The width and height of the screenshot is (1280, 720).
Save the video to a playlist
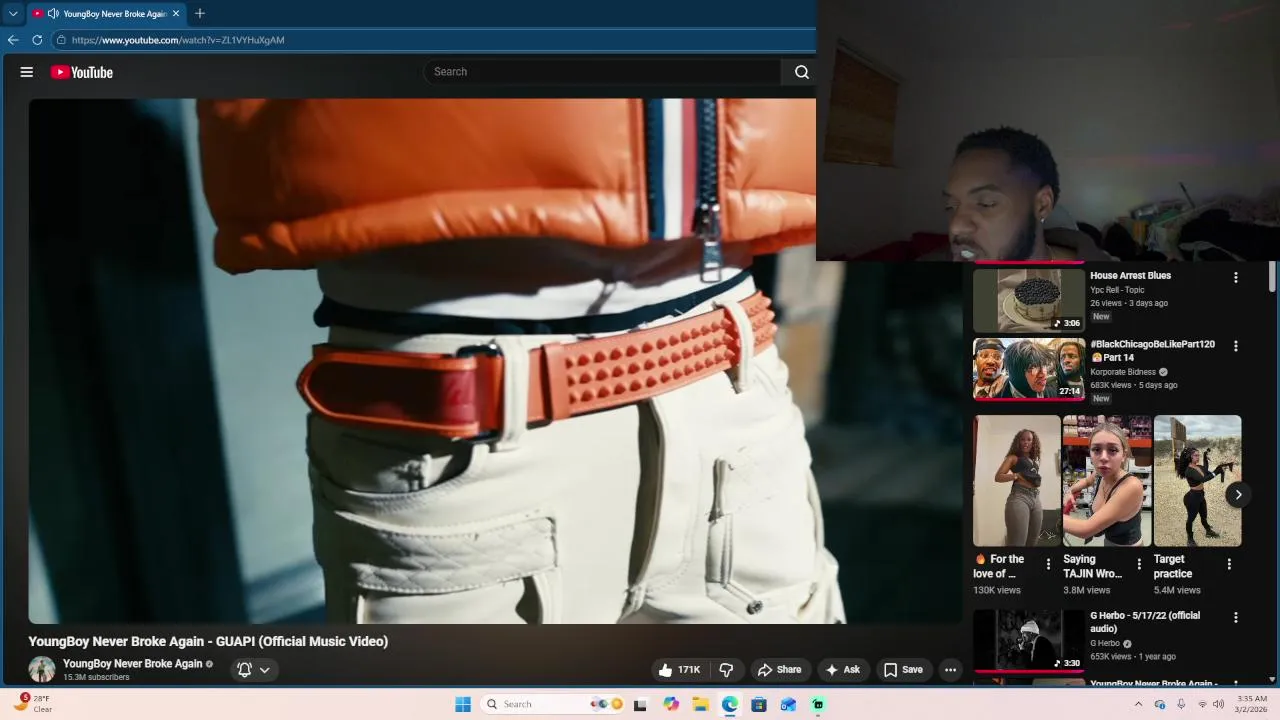coord(903,670)
